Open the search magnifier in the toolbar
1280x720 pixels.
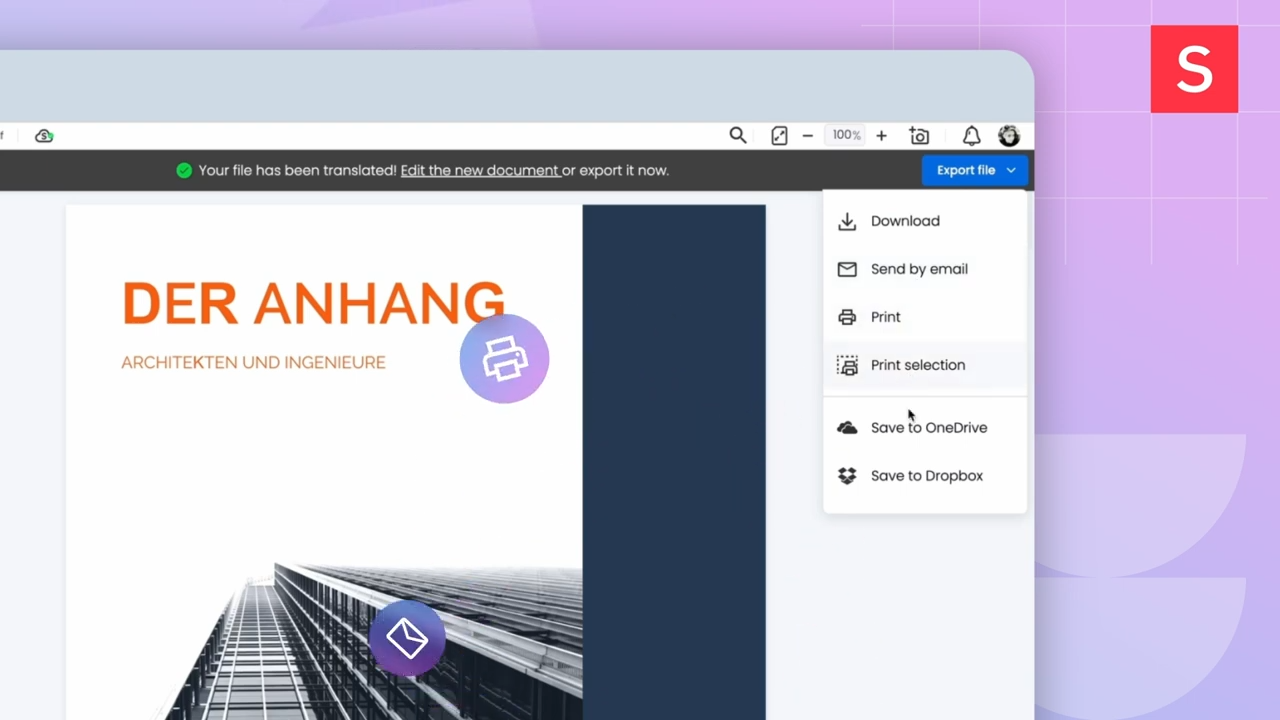click(x=738, y=136)
